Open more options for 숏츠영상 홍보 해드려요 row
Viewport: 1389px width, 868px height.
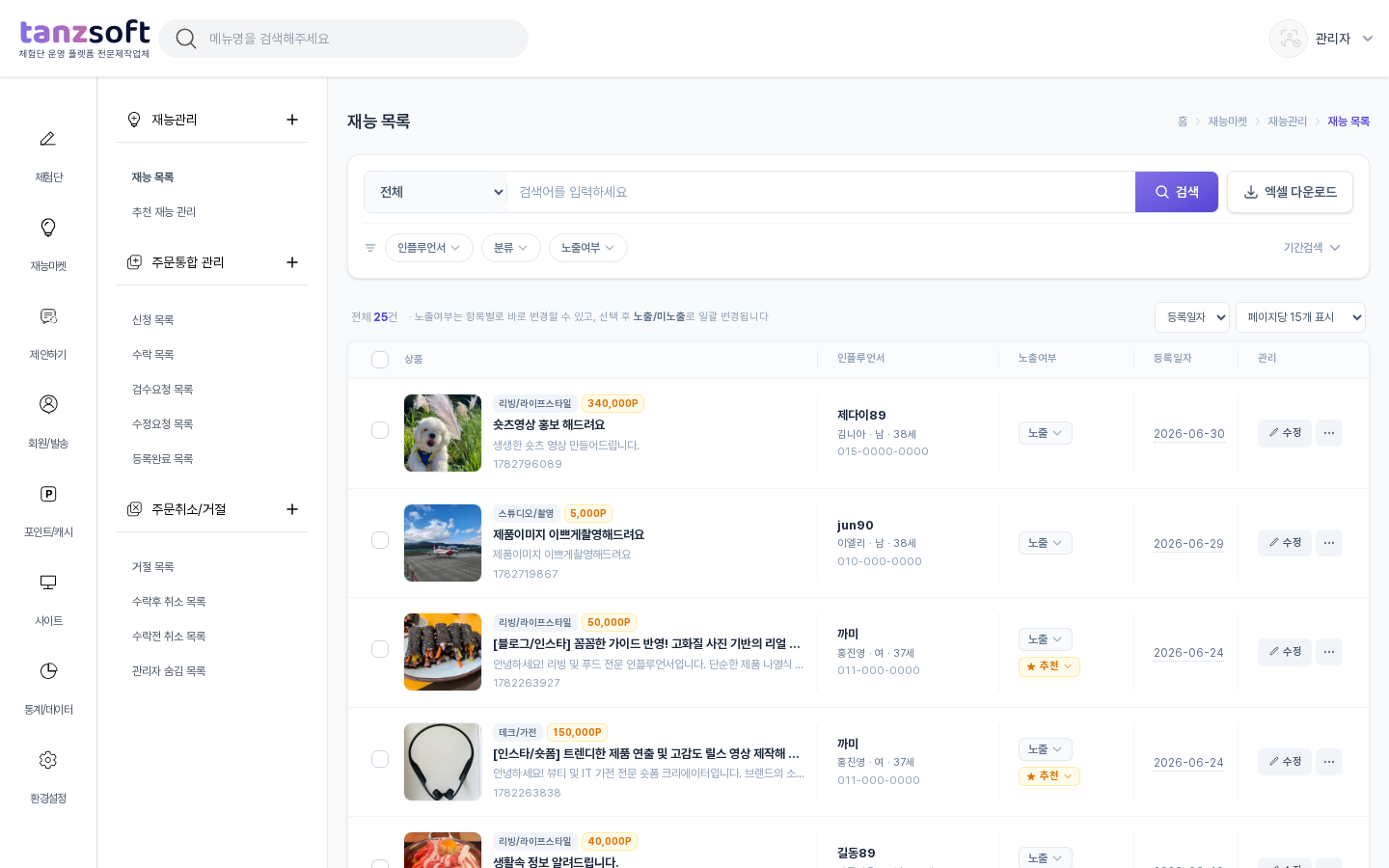point(1329,433)
